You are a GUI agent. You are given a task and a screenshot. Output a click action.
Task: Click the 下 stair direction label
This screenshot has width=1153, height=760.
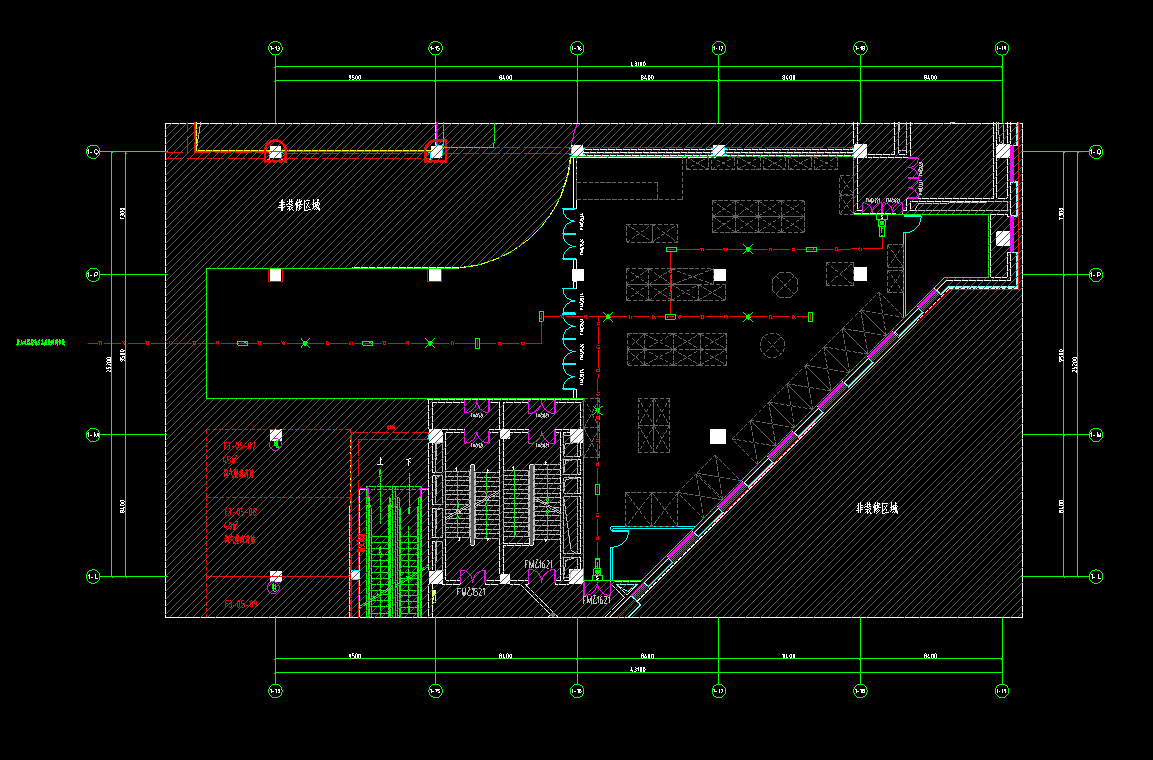(x=409, y=463)
